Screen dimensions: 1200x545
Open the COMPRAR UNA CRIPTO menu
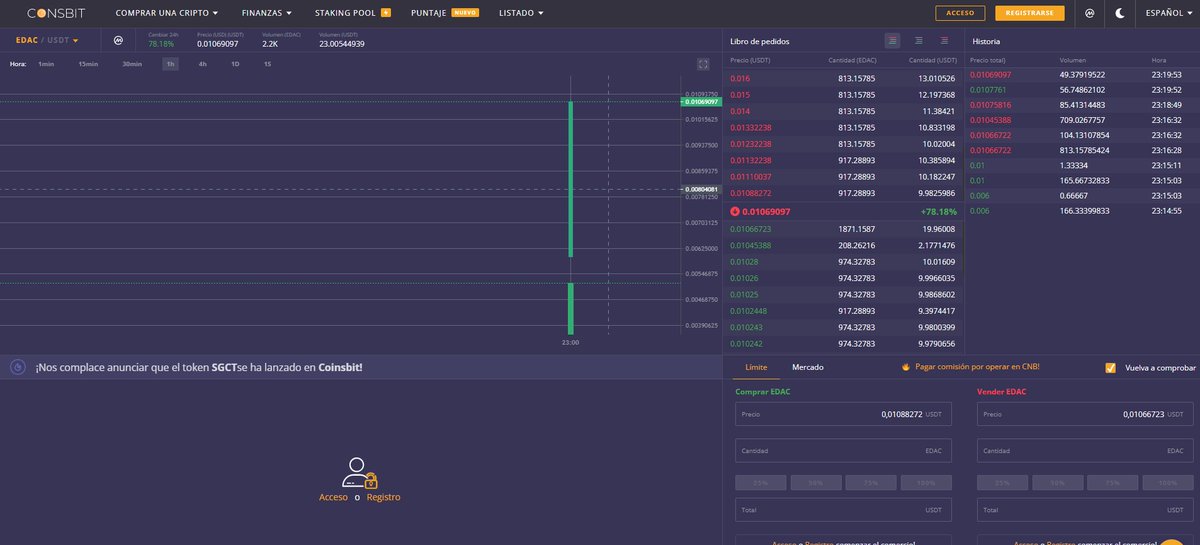pos(167,13)
